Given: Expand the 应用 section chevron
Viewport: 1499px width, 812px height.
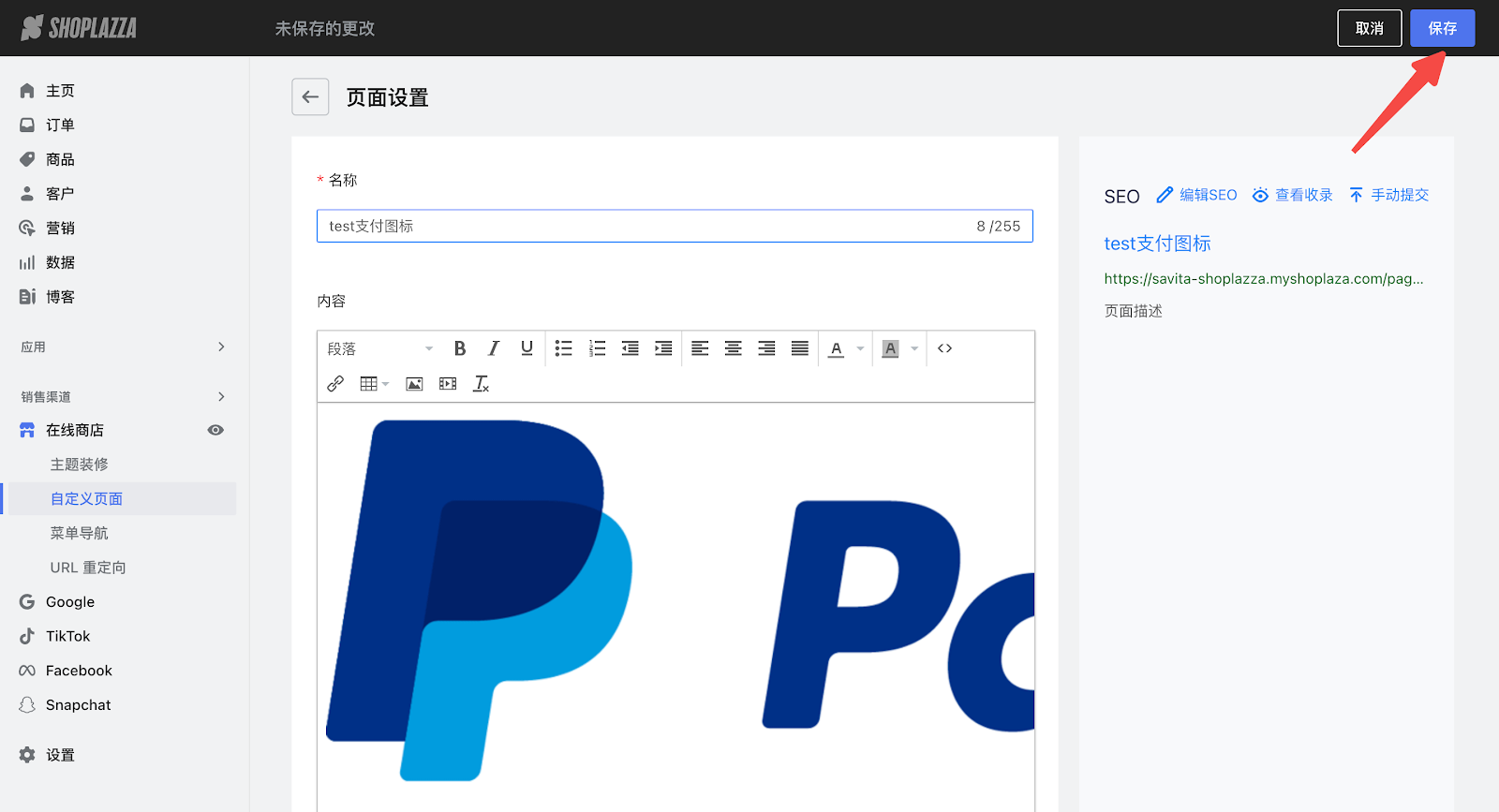Looking at the screenshot, I should tap(221, 347).
